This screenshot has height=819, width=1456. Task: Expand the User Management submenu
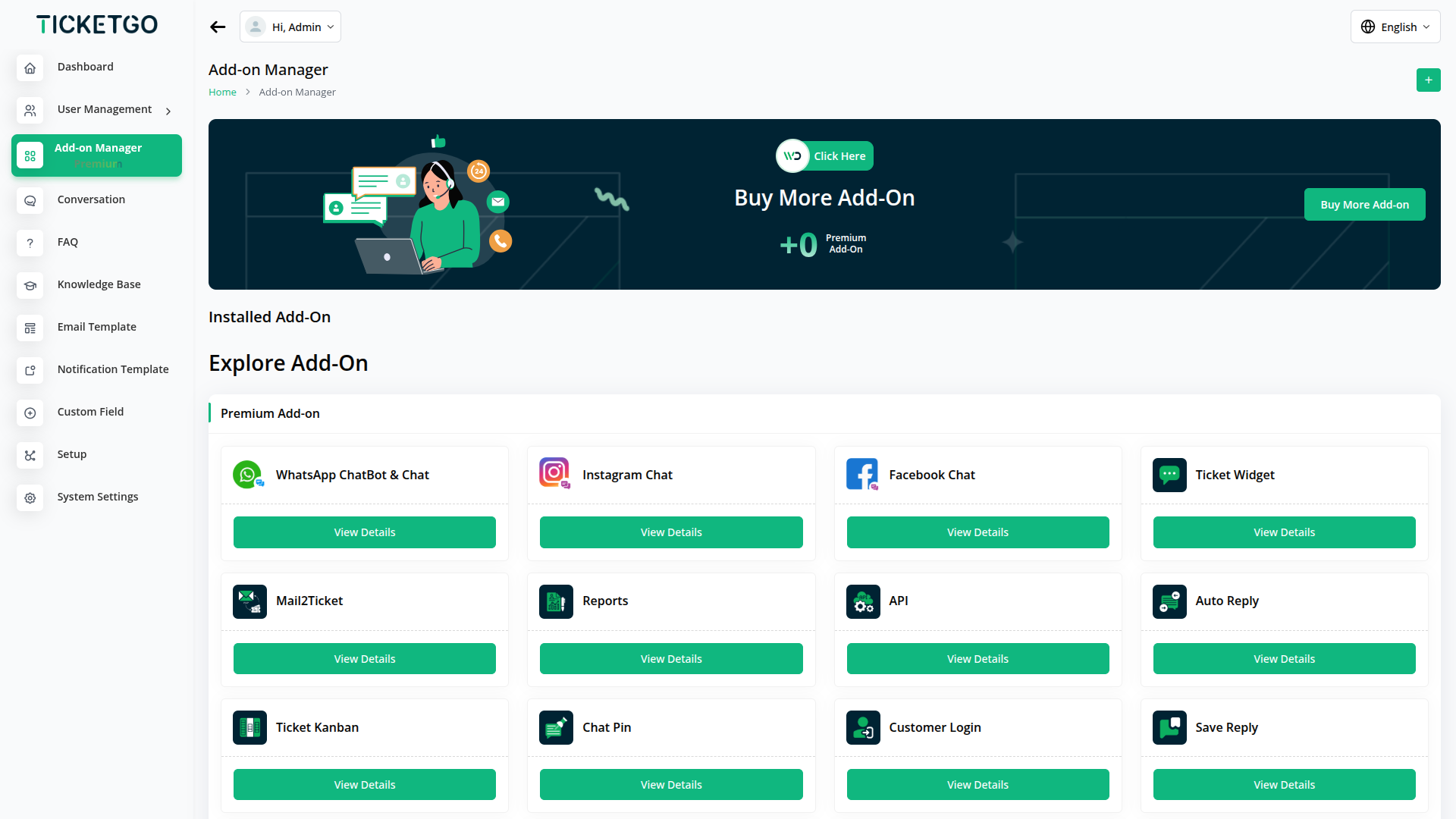pos(168,111)
